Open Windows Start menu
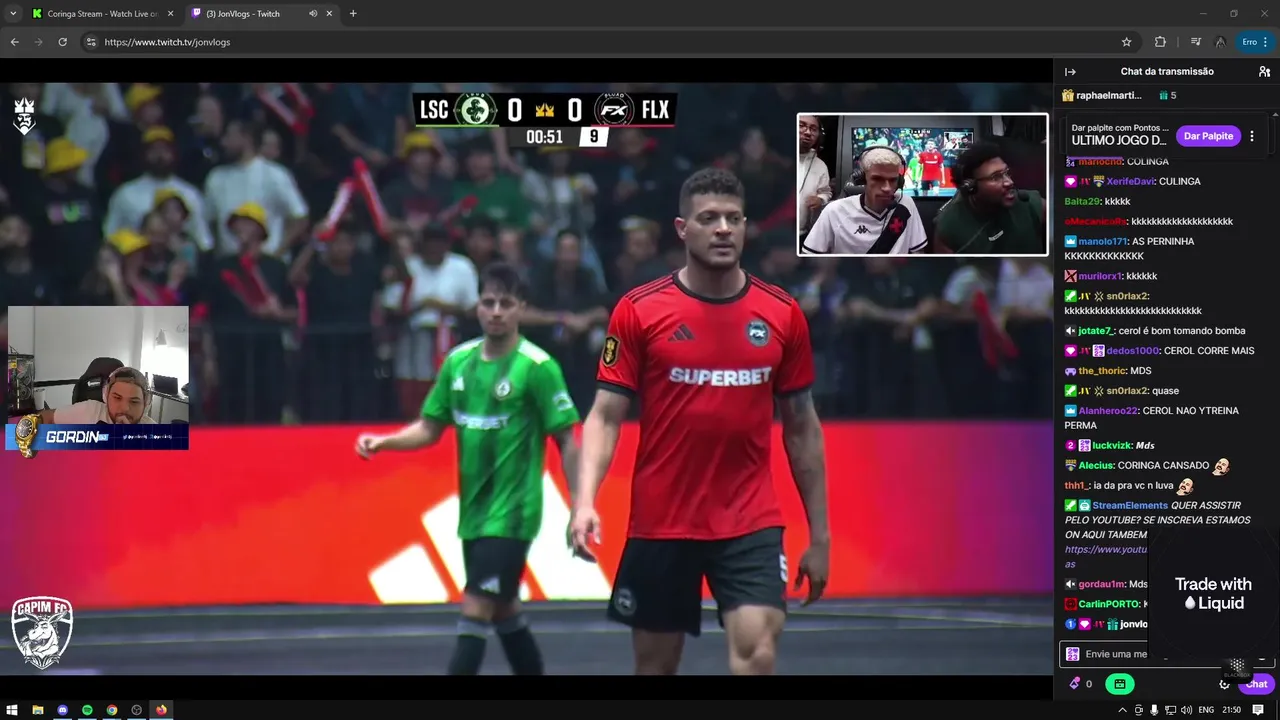Screen dimensions: 1280x720 pos(13,710)
